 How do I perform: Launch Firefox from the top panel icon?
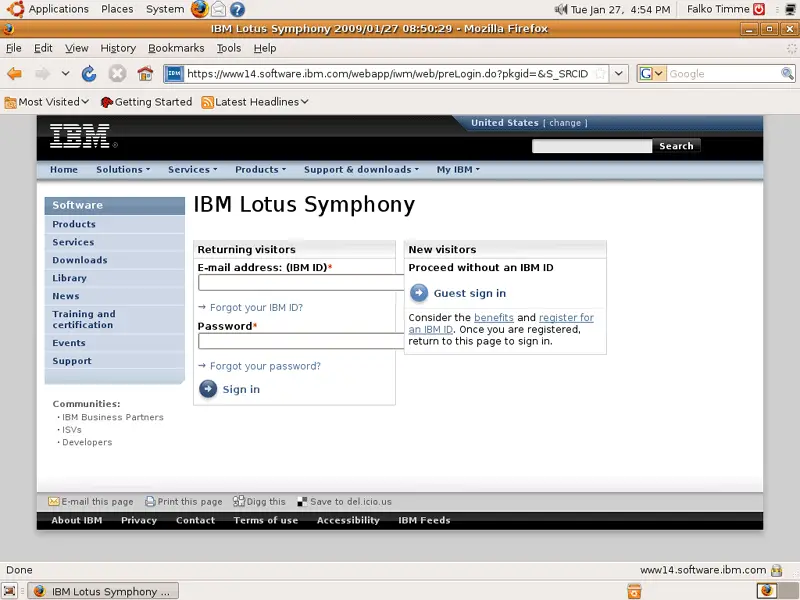coord(199,9)
